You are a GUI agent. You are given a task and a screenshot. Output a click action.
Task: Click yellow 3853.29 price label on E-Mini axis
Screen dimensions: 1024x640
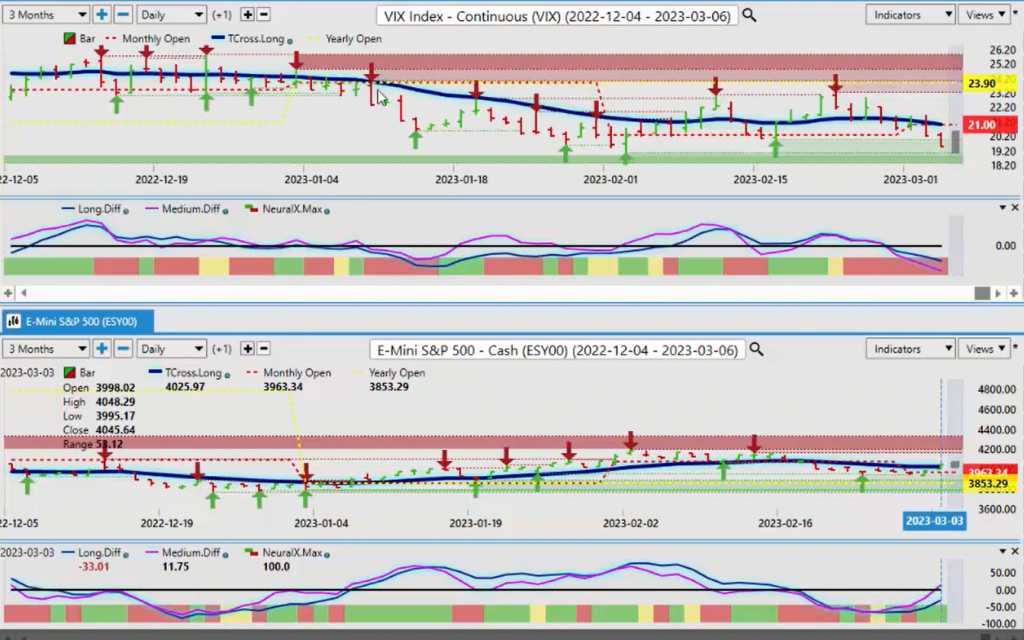pyautogui.click(x=987, y=484)
